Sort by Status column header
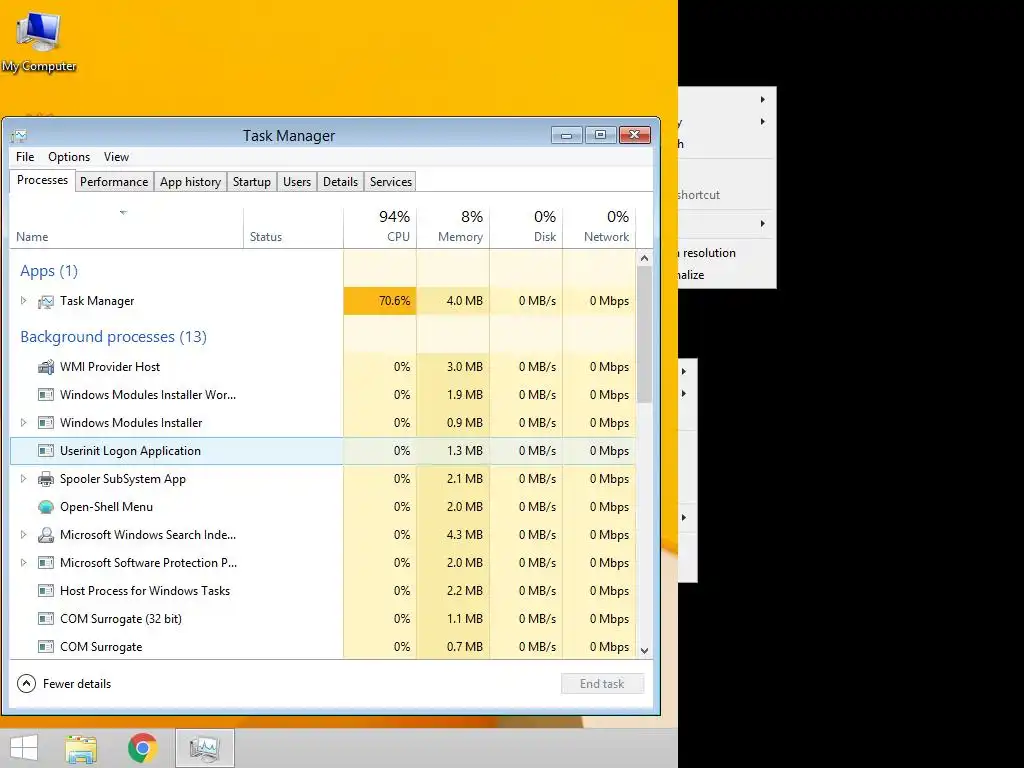The width and height of the screenshot is (1024, 768). 293,228
